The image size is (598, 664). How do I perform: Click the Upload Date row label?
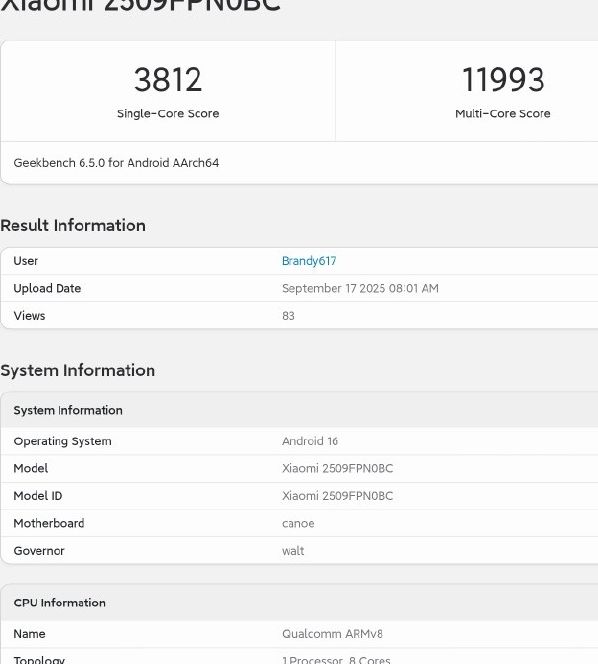pyautogui.click(x=47, y=288)
